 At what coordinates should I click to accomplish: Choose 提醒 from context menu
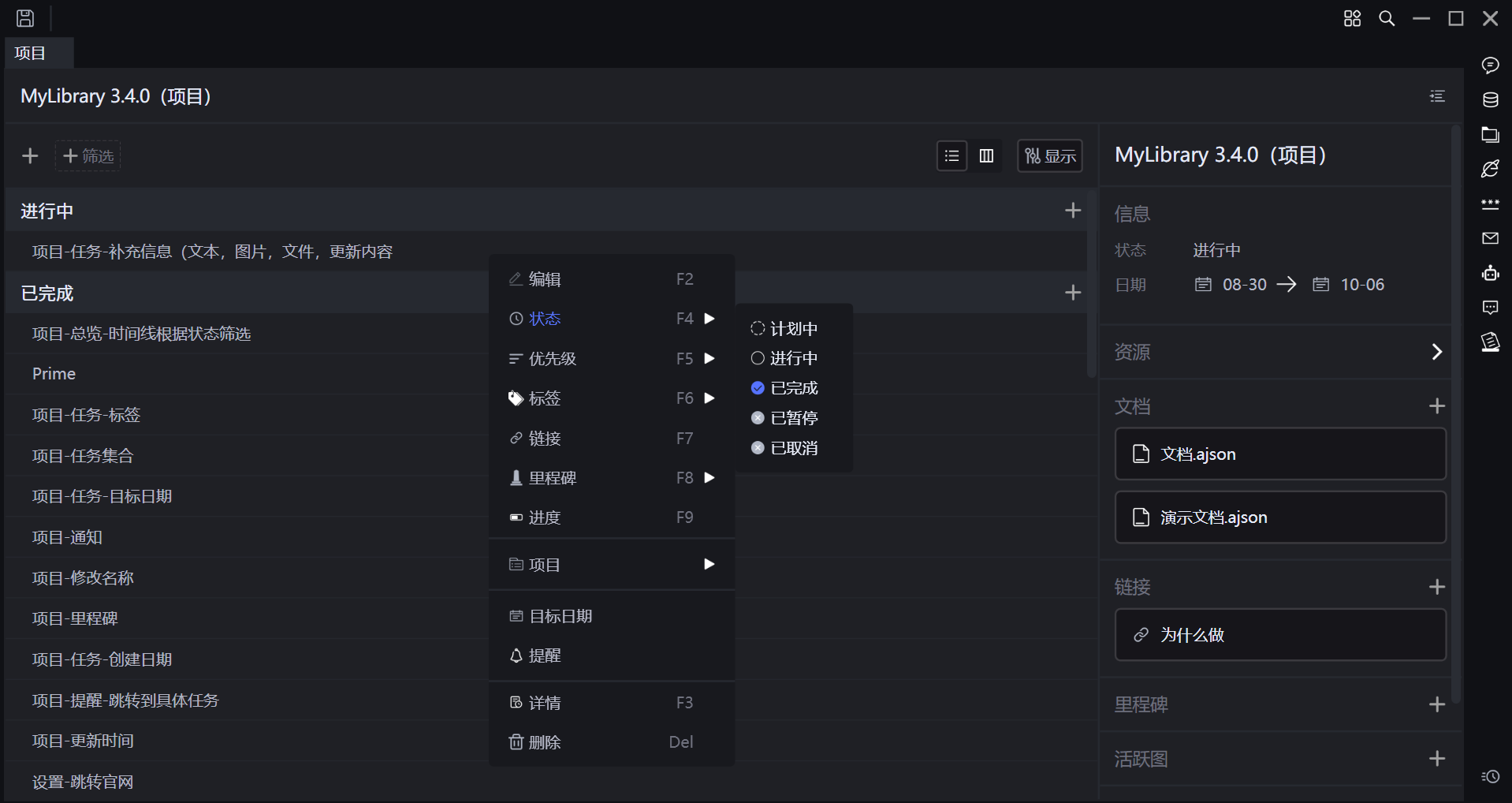(612, 655)
